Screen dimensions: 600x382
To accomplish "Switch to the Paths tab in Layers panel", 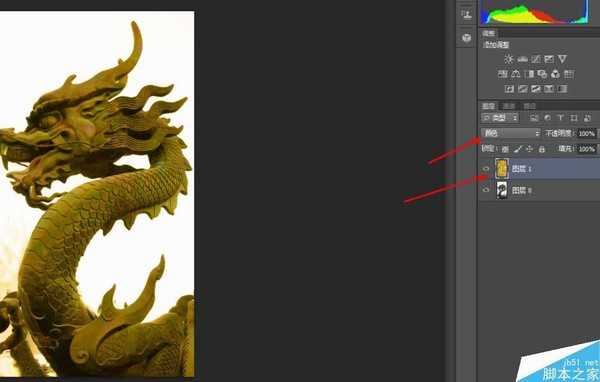I will click(x=530, y=106).
